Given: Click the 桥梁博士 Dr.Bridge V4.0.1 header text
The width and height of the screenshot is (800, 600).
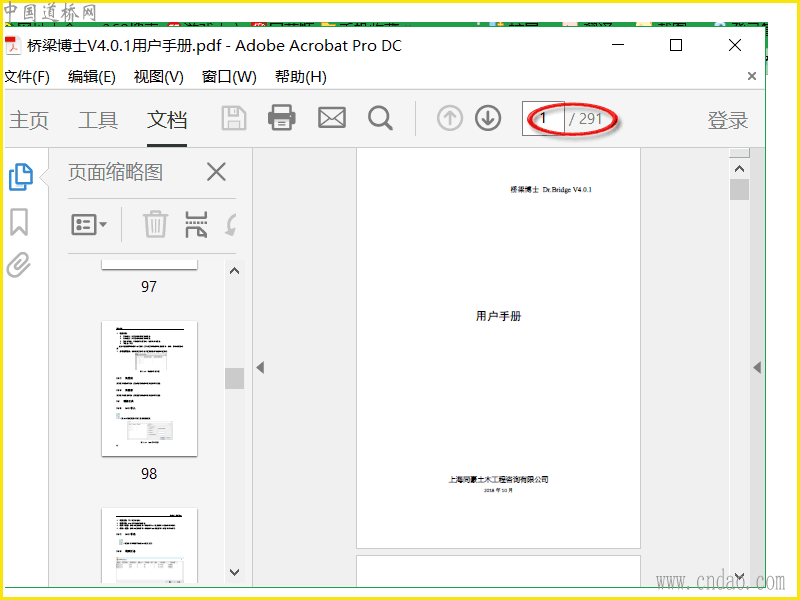Looking at the screenshot, I should 551,189.
